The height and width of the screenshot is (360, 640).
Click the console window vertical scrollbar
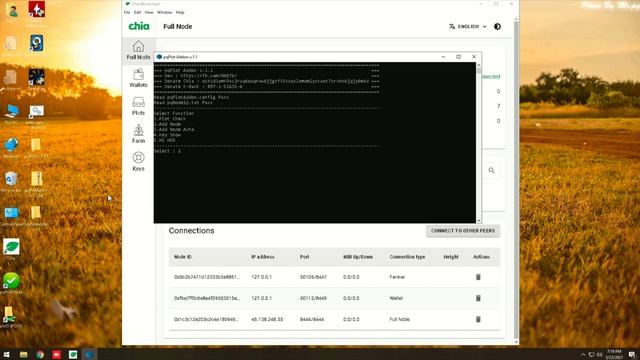click(478, 143)
